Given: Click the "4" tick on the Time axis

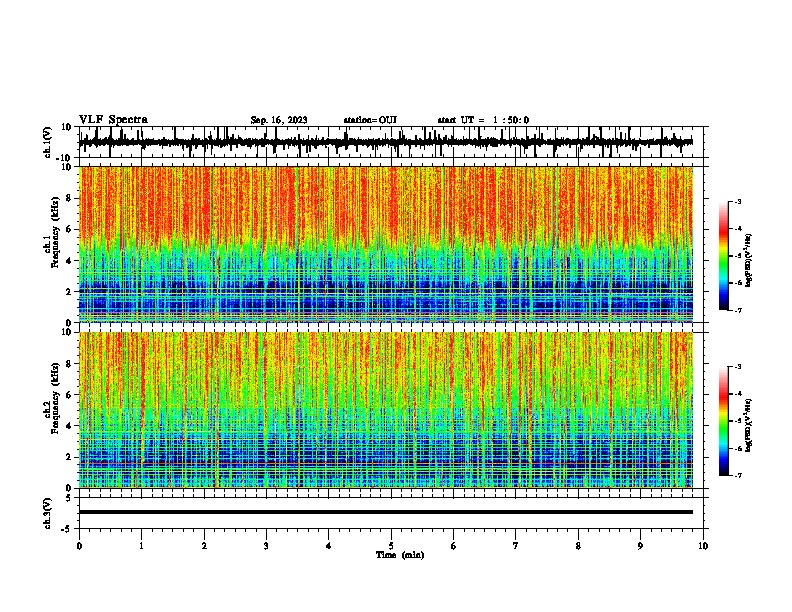Looking at the screenshot, I should 329,546.
